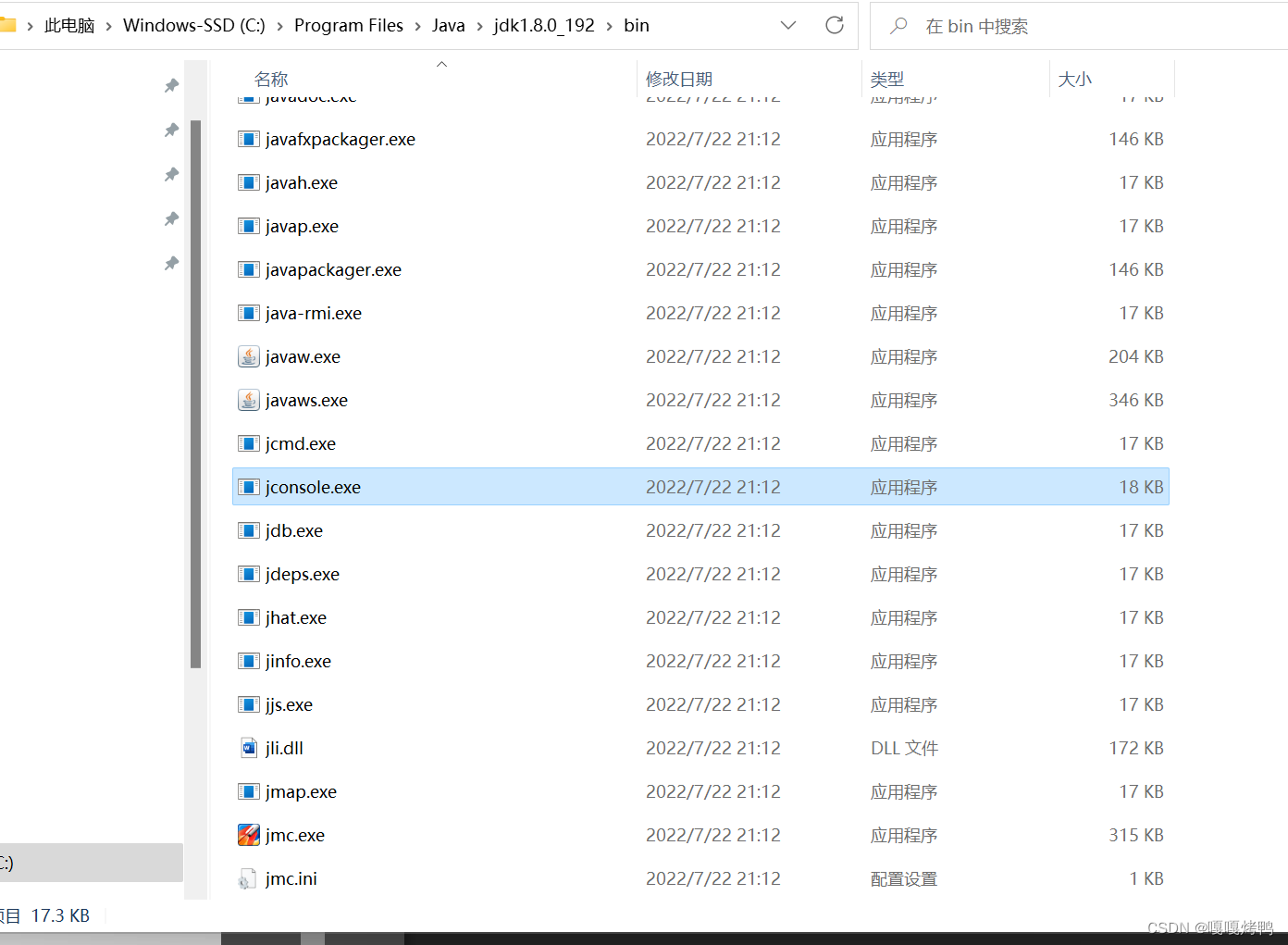The width and height of the screenshot is (1288, 945).
Task: Sort files by 大小 column
Action: click(x=1075, y=80)
